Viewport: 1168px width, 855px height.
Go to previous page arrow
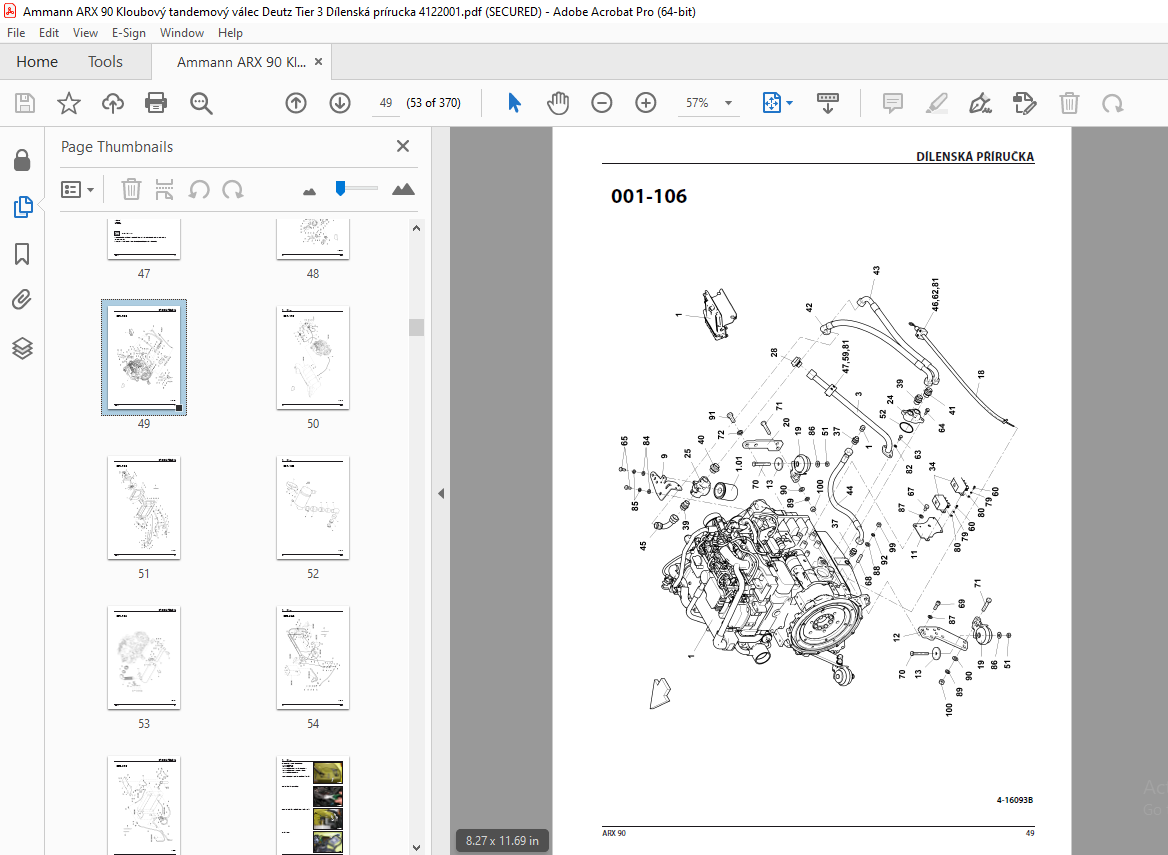point(296,103)
